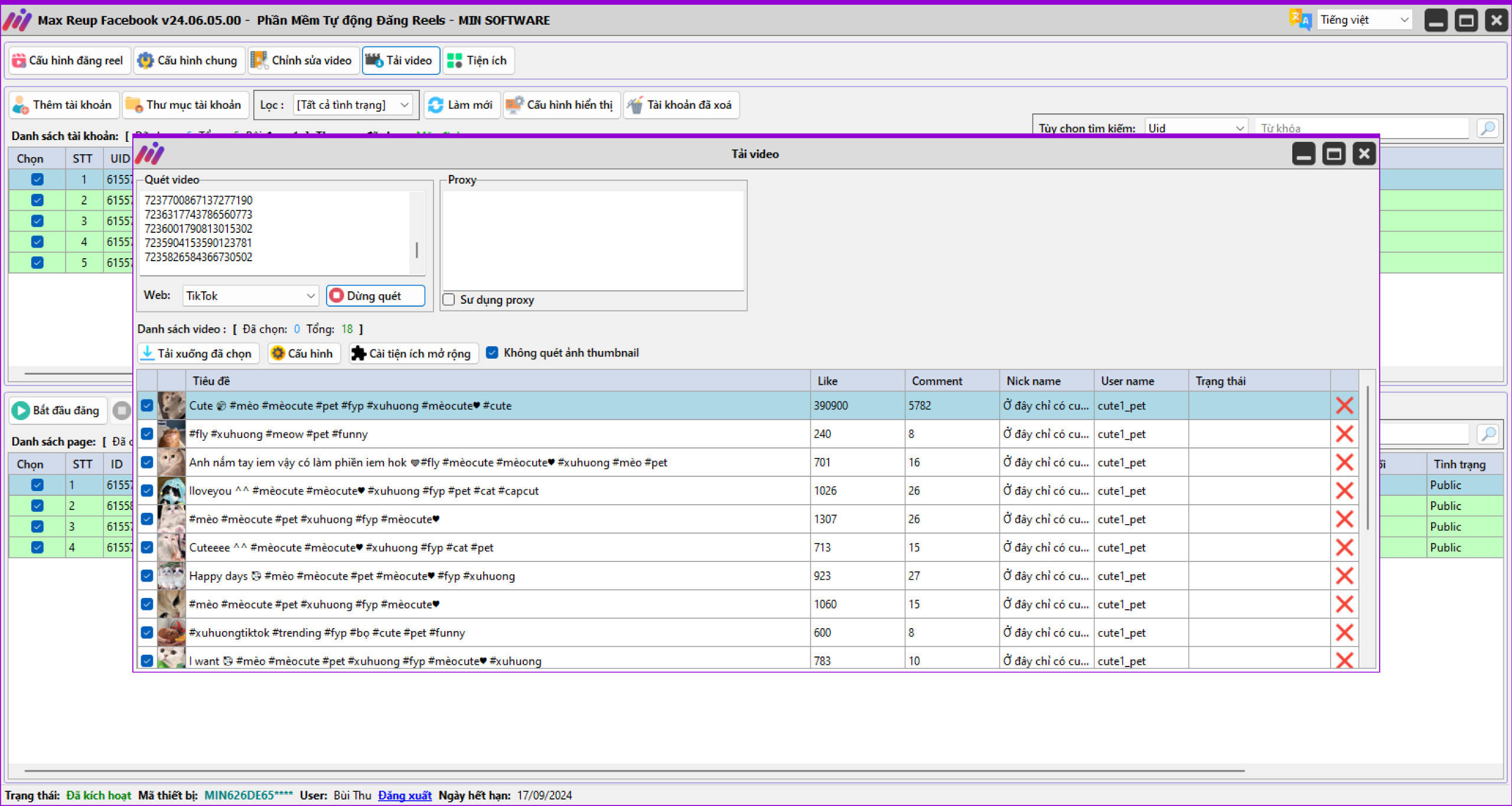1512x806 pixels.
Task: Click the Bắt đầu đăng play icon
Action: (x=21, y=410)
